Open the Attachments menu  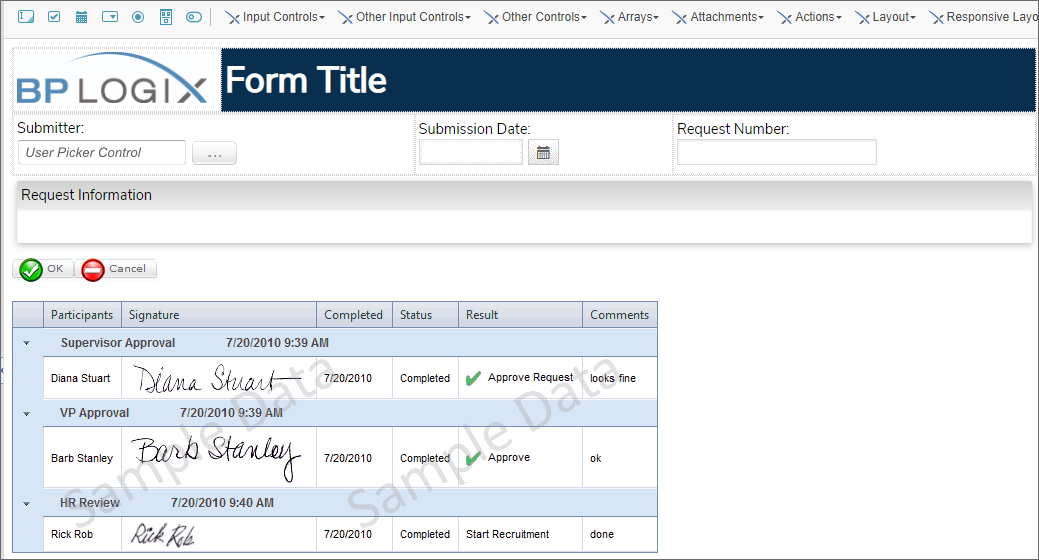pyautogui.click(x=719, y=17)
